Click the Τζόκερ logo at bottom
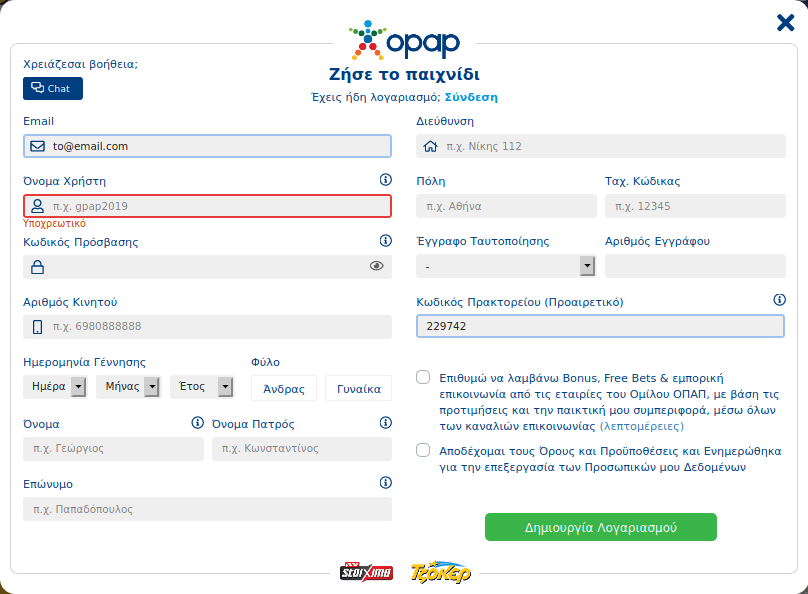 pos(441,572)
